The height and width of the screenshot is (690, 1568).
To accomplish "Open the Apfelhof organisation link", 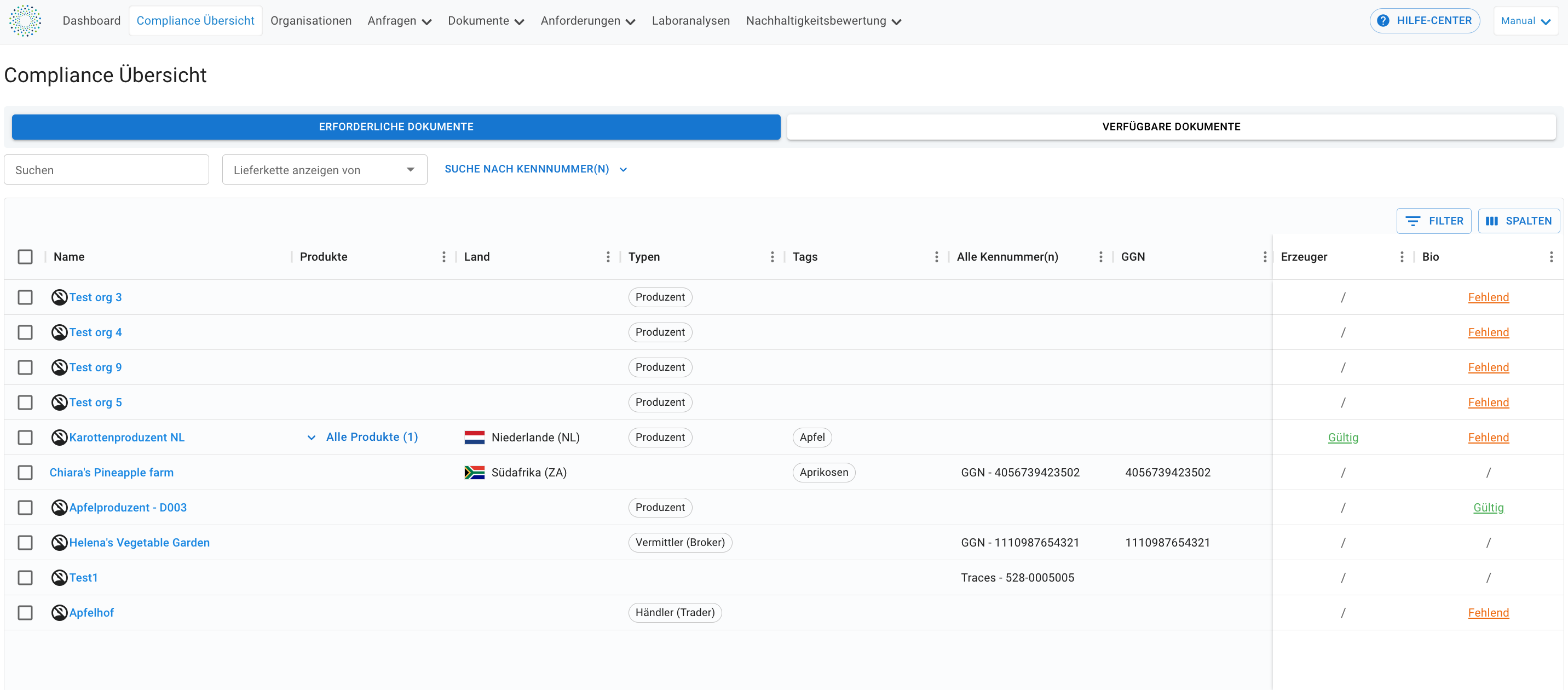I will (91, 613).
